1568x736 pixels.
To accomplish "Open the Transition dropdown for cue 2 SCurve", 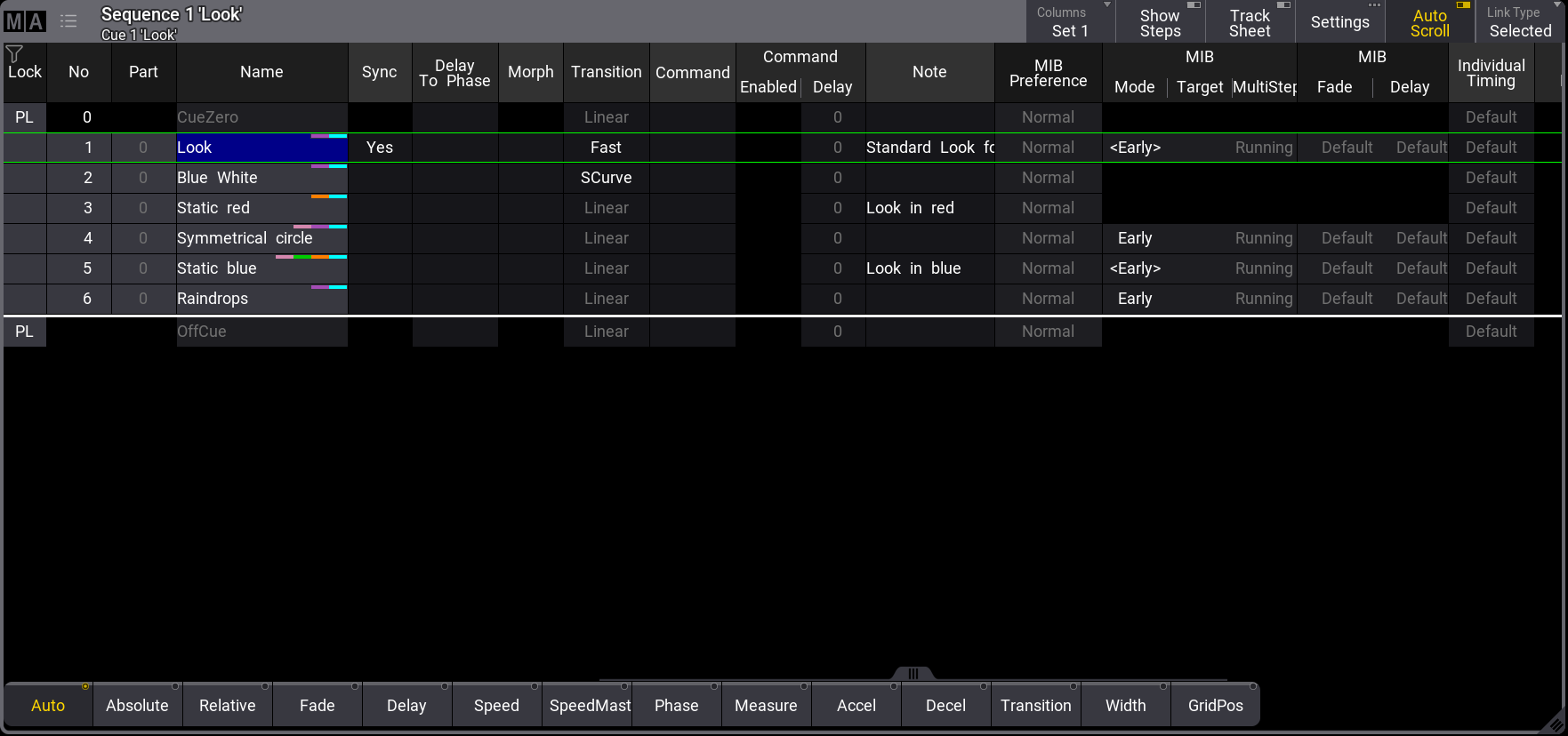I will pyautogui.click(x=606, y=178).
